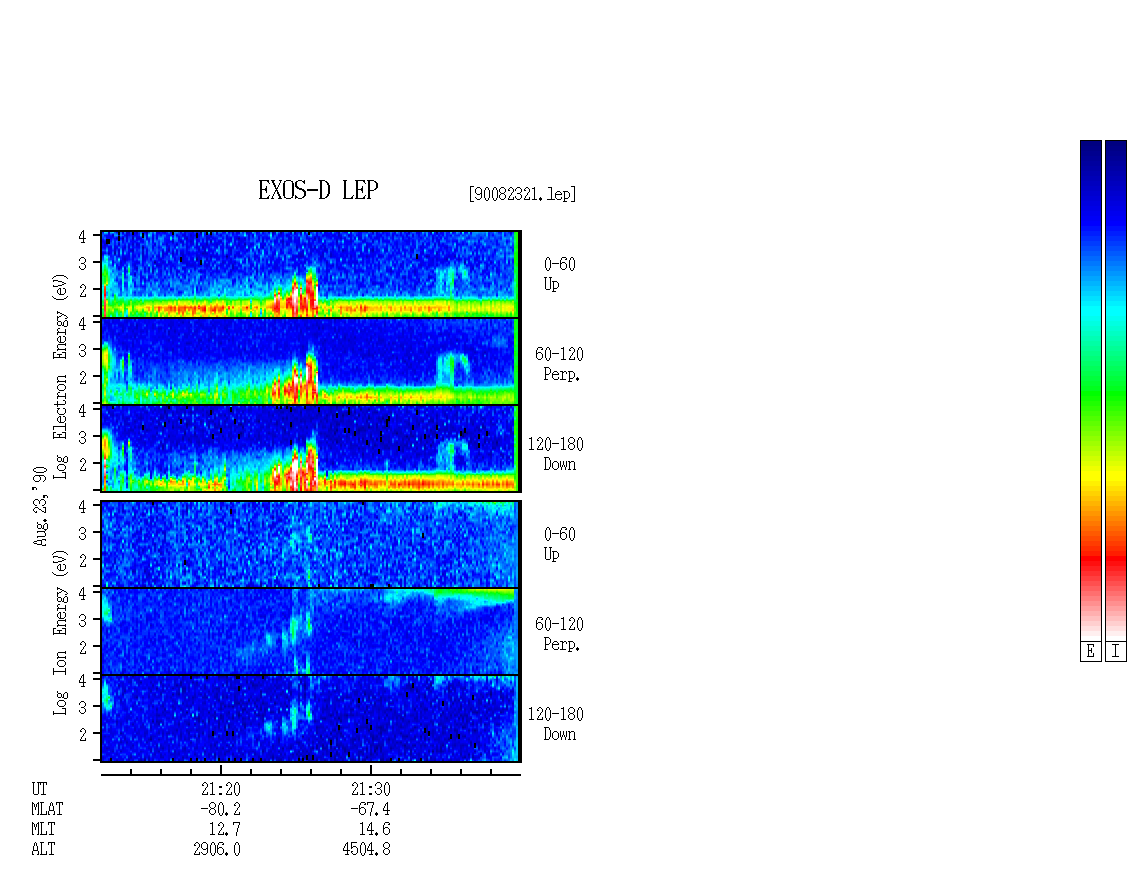This screenshot has height=875, width=1130.
Task: Click the ALT row label
Action: point(43,850)
